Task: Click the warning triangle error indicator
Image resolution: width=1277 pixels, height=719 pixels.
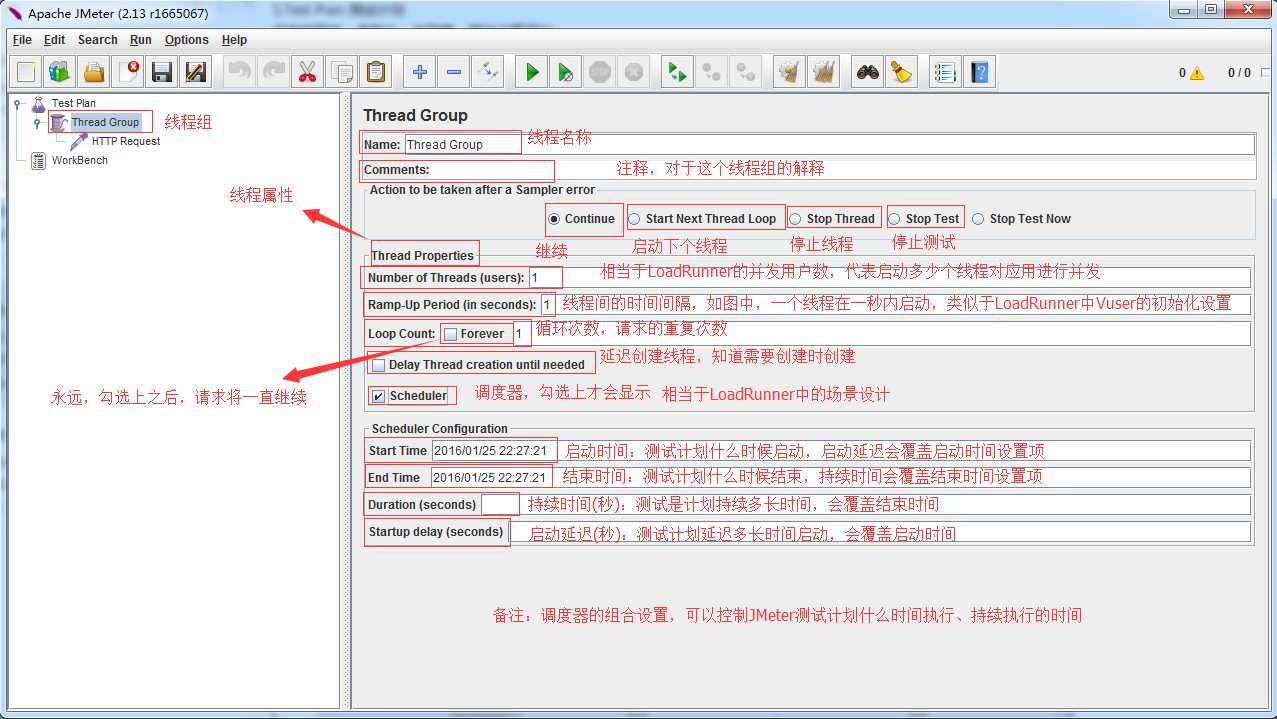Action: point(1197,73)
